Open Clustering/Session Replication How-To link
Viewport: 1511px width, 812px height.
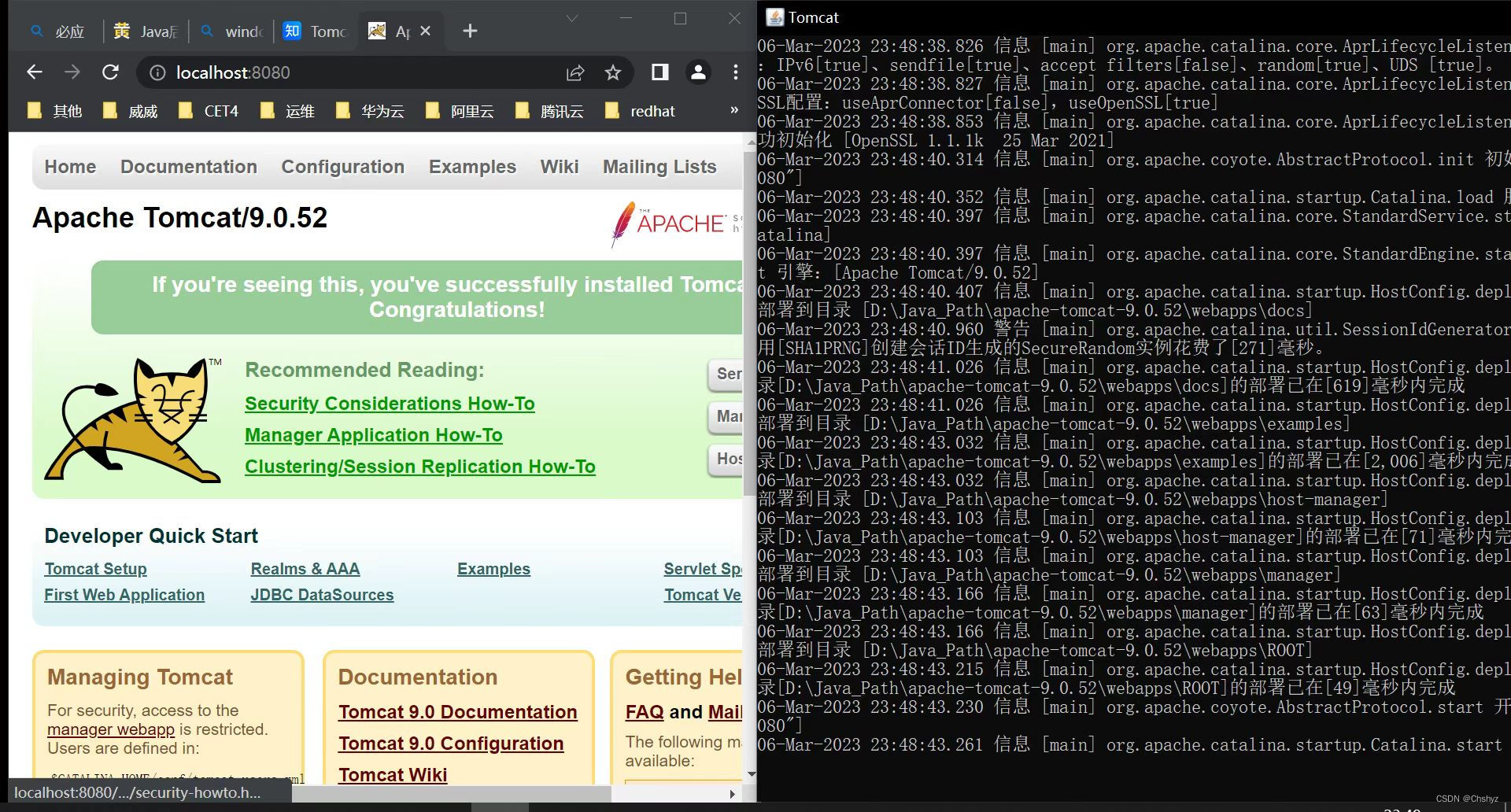[x=420, y=467]
